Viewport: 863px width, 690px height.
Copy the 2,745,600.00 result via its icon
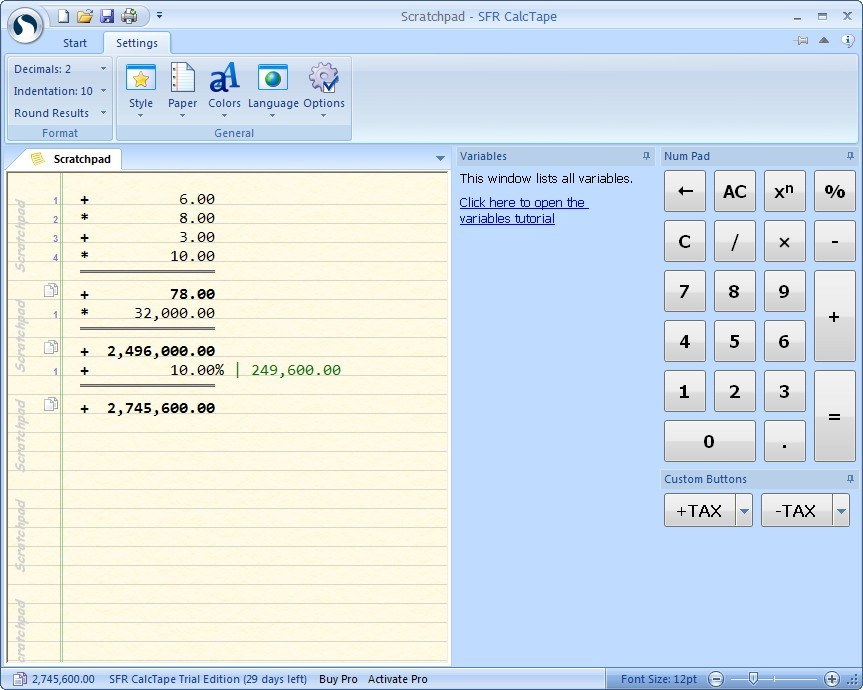[51, 404]
